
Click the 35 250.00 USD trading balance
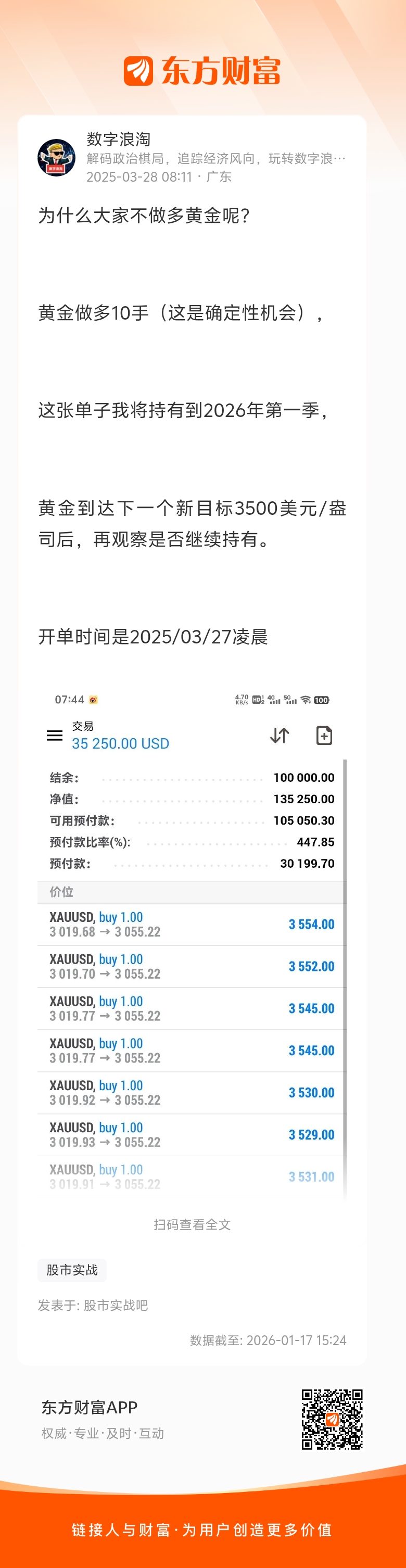point(121,743)
